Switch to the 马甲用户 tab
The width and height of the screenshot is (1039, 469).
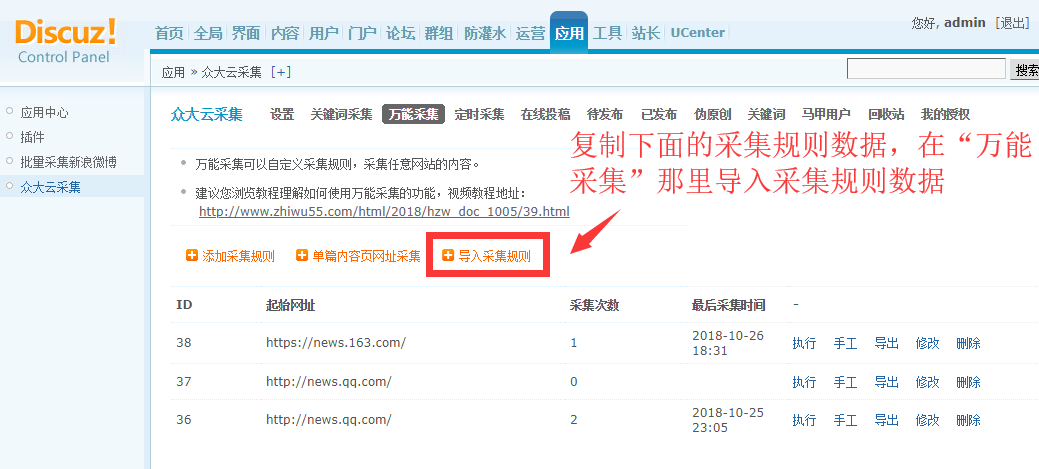pyautogui.click(x=826, y=115)
